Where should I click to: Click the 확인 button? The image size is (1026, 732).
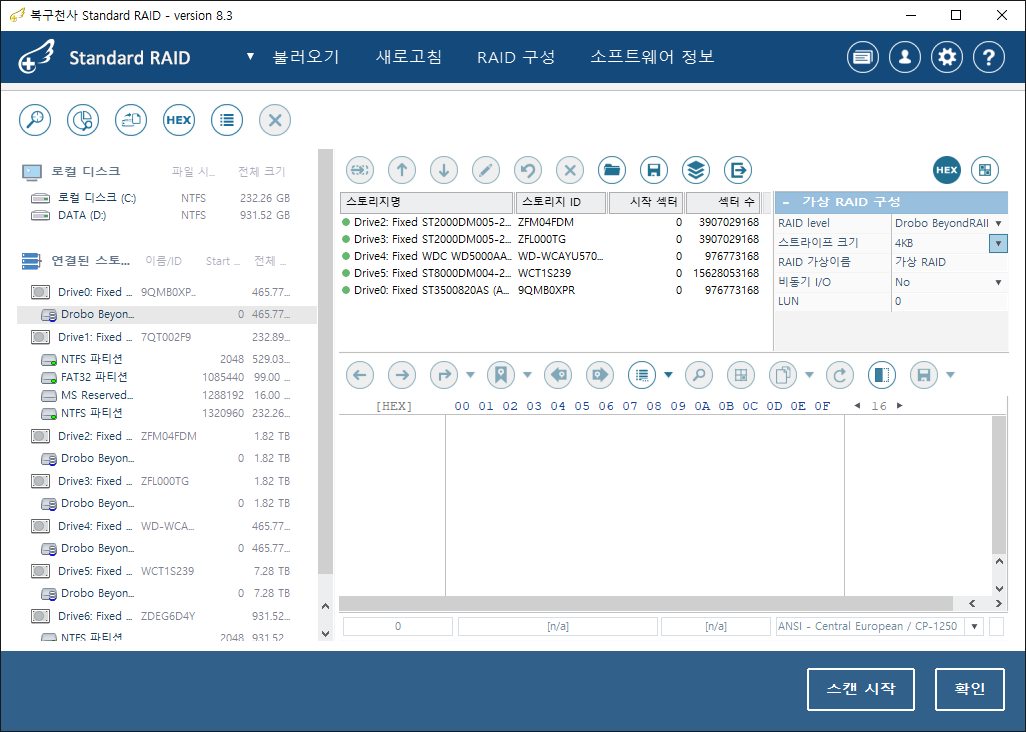point(970,689)
